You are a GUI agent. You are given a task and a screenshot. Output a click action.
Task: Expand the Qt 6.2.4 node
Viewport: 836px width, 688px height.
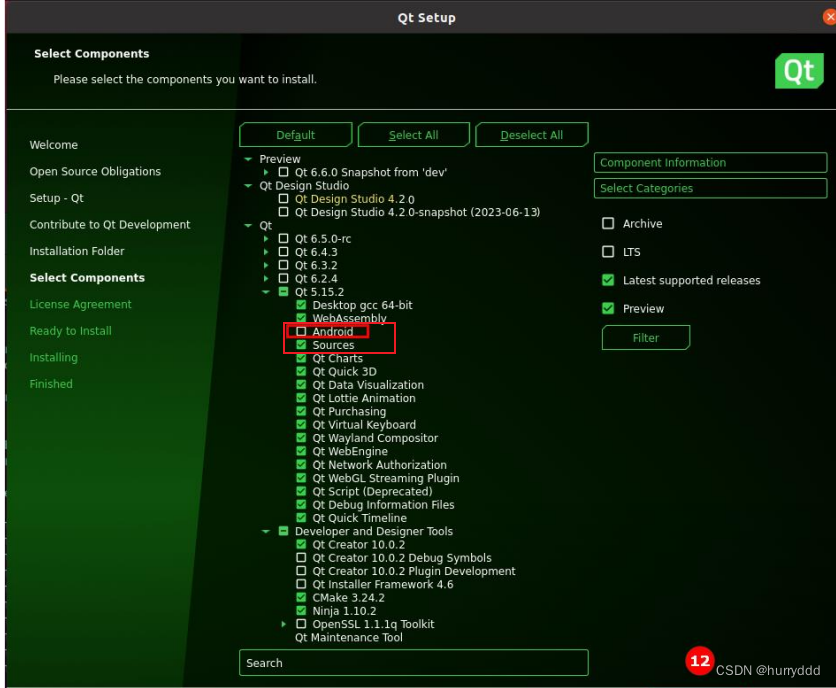point(266,278)
